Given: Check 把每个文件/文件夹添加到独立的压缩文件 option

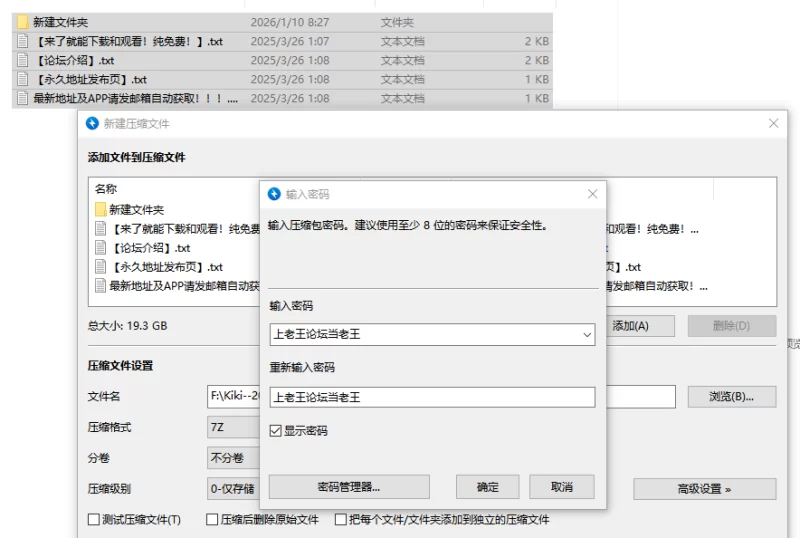Looking at the screenshot, I should pos(340,520).
